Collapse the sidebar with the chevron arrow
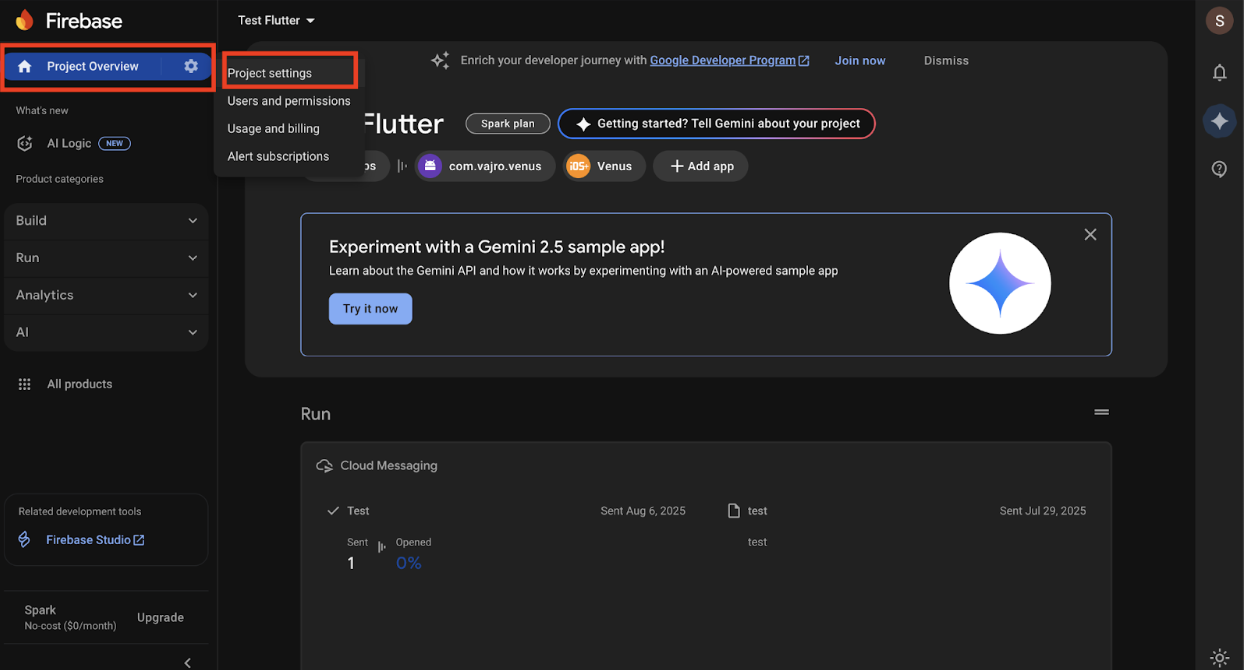This screenshot has width=1244, height=670. pos(188,662)
